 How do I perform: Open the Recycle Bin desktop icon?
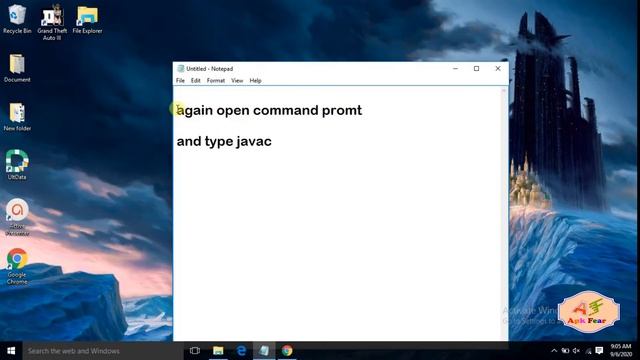pos(17,19)
